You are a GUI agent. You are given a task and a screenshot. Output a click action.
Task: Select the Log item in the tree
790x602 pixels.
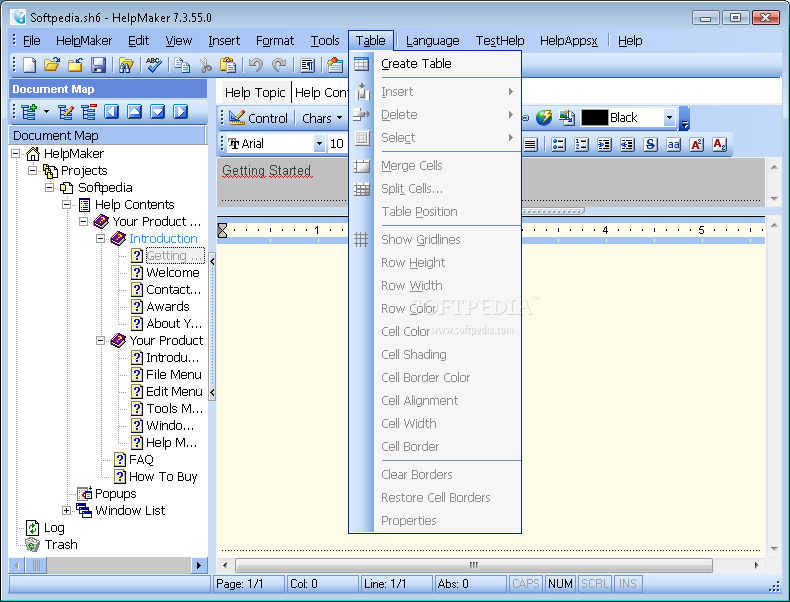(54, 527)
